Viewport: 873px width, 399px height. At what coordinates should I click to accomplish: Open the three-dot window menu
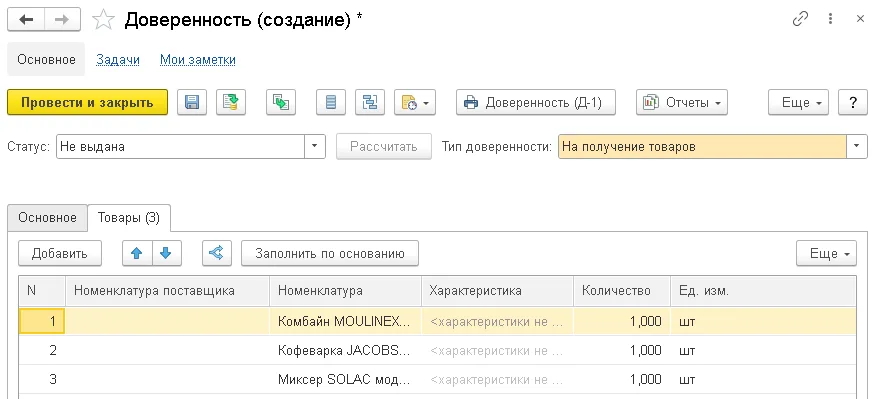(830, 19)
